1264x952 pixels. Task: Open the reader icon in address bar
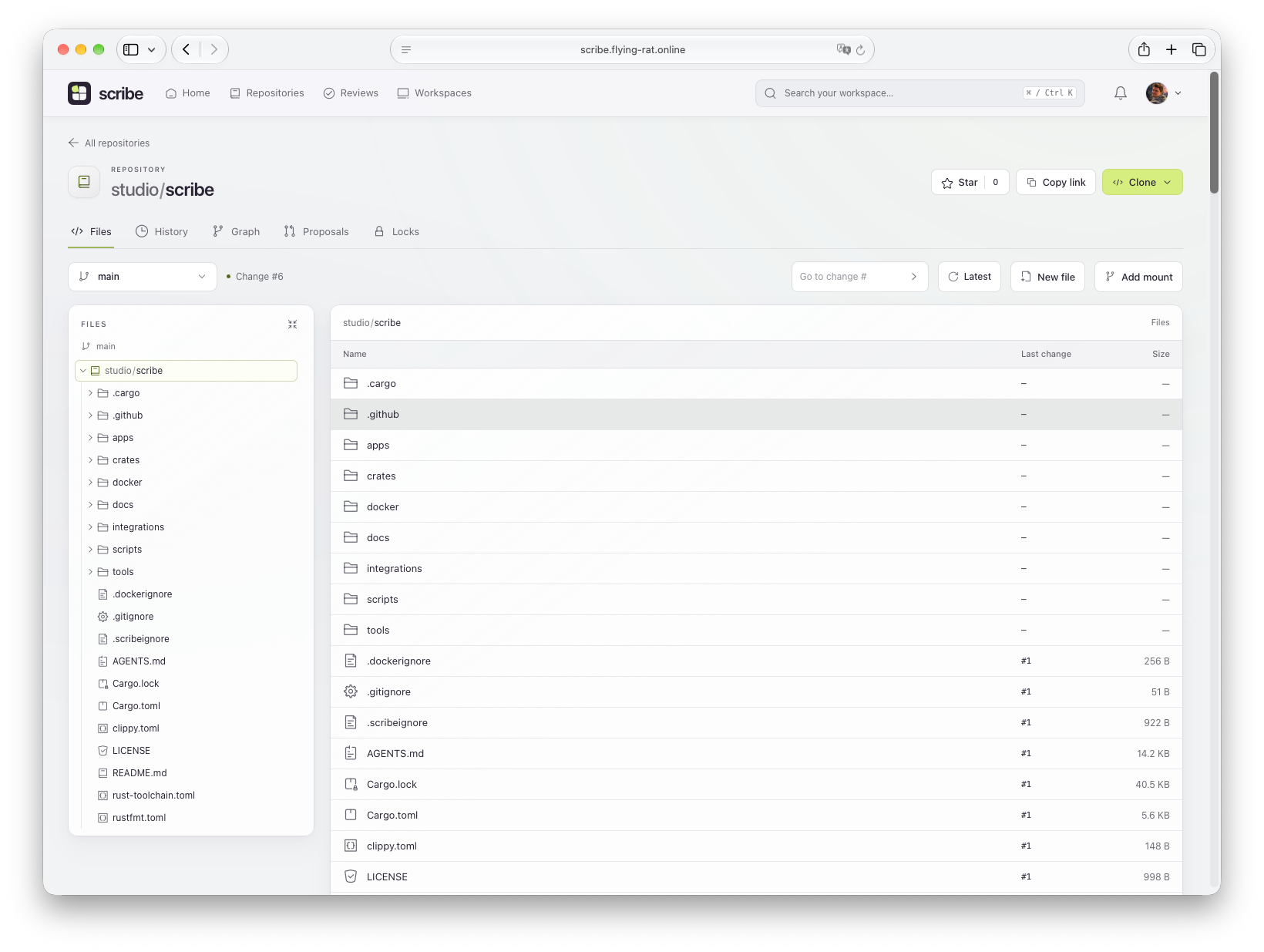point(406,49)
